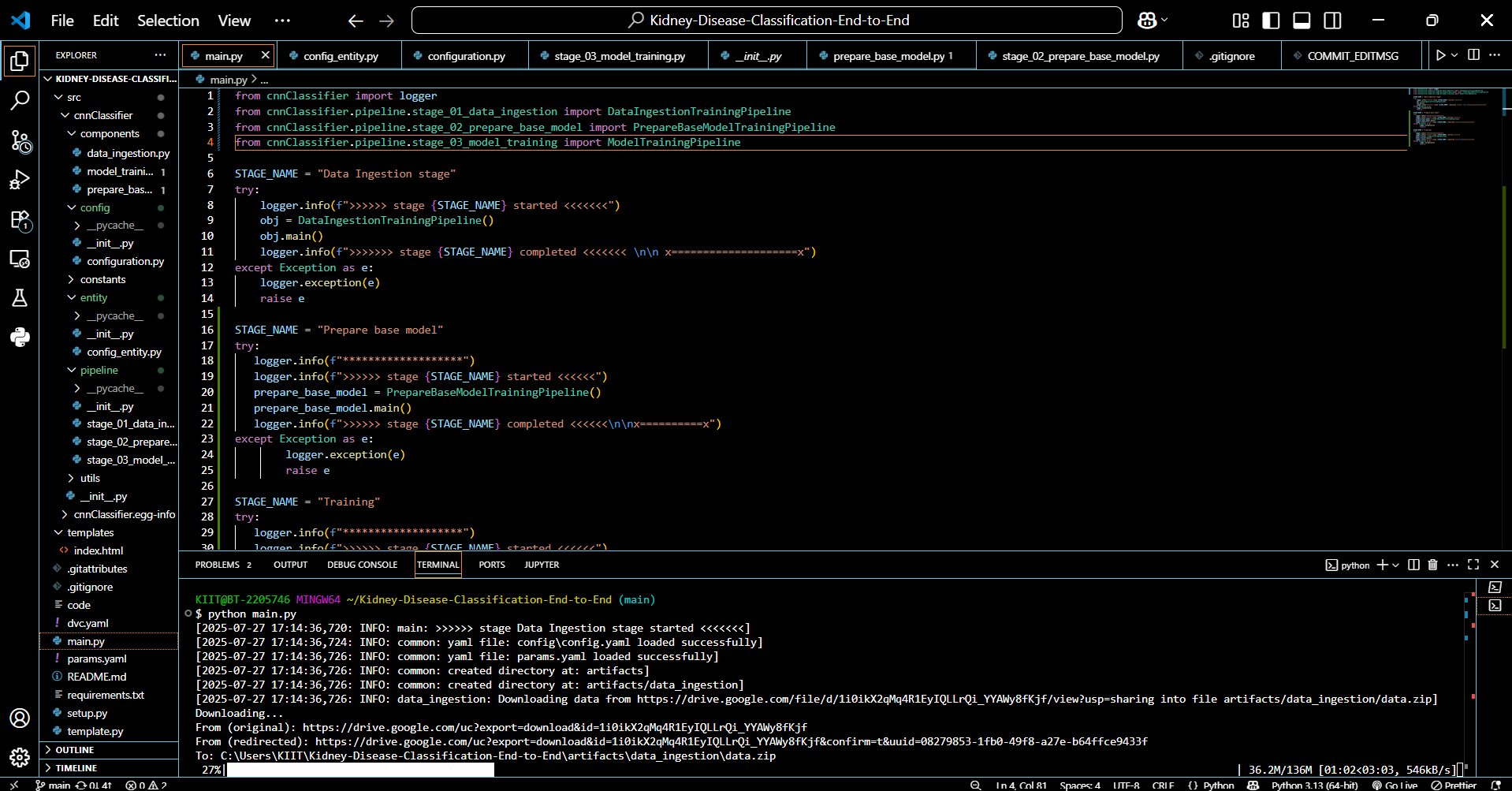The image size is (1512, 791).
Task: Open the Extensions view
Action: (x=20, y=220)
